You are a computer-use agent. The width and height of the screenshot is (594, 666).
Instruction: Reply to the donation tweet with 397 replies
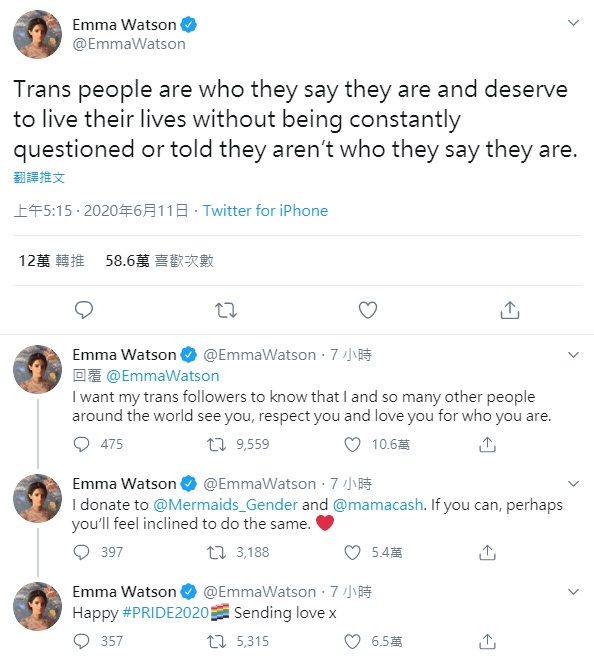[81, 552]
